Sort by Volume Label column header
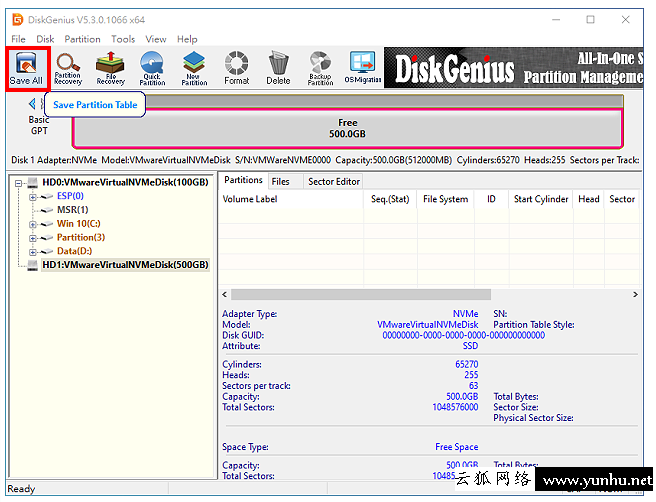 pos(291,199)
